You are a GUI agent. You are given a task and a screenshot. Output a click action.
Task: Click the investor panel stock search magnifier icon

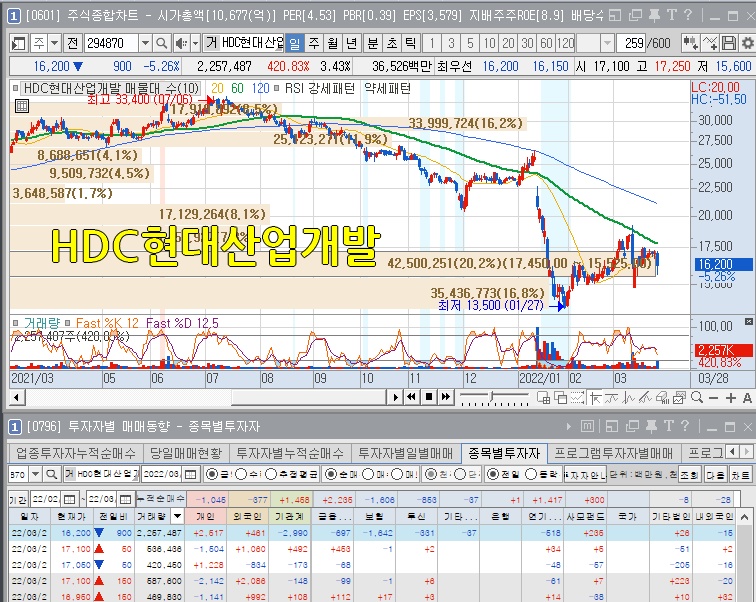point(51,474)
